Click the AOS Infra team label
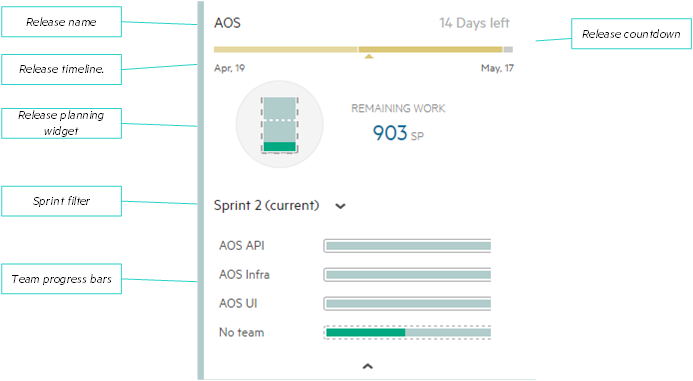This screenshot has width=693, height=381. click(244, 274)
